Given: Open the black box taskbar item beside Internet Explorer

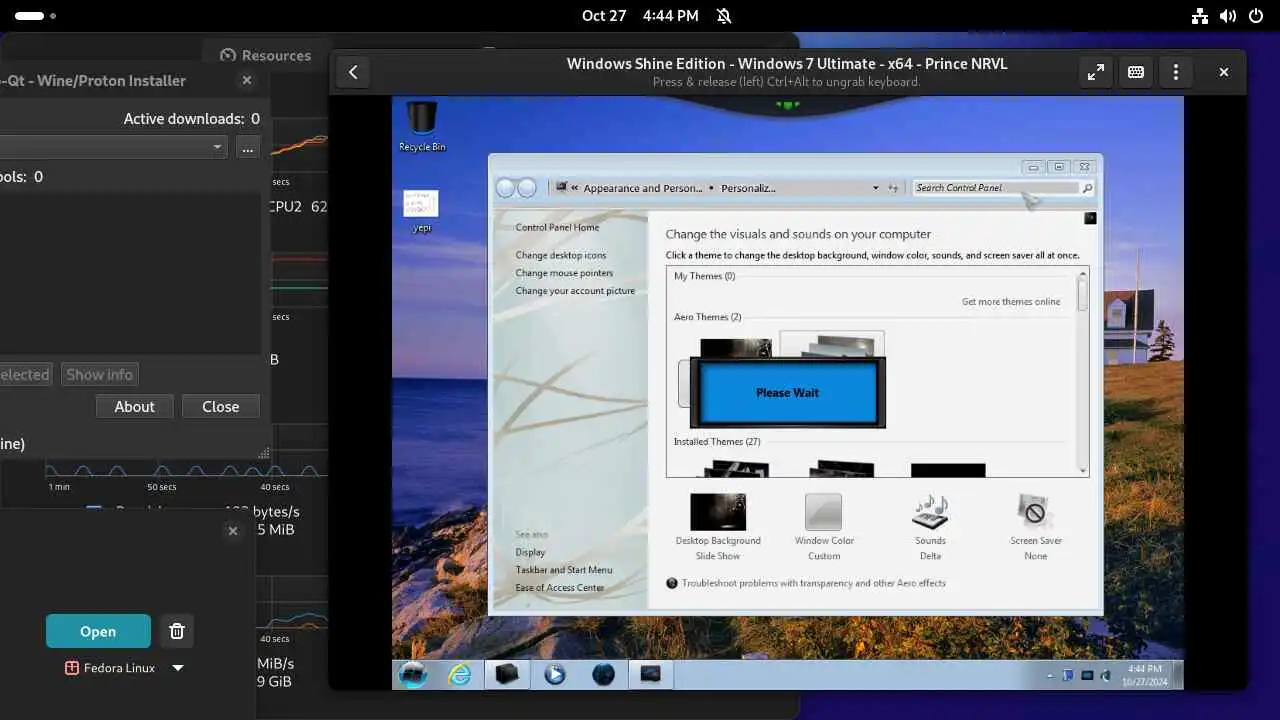Looking at the screenshot, I should click(507, 675).
